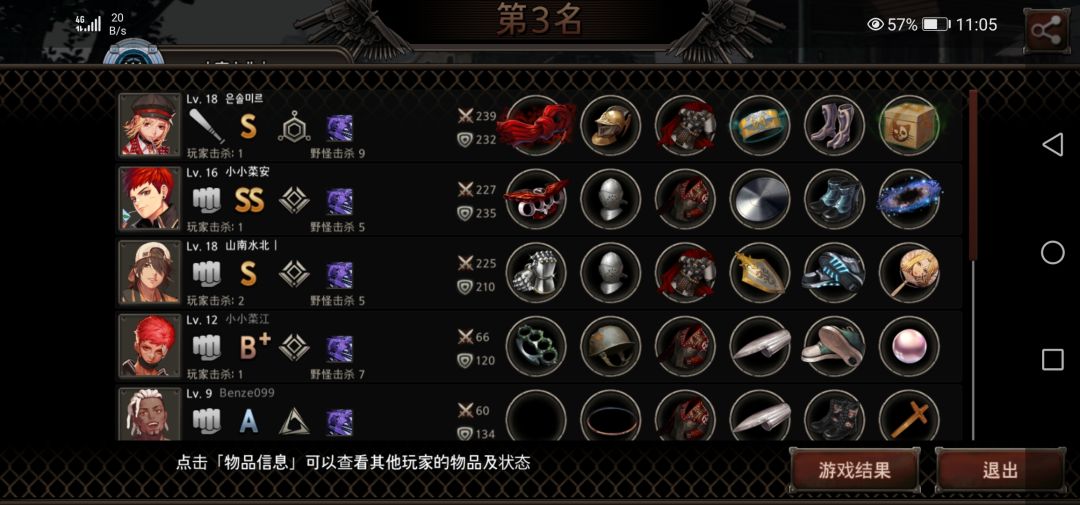Viewport: 1080px width, 505px height.
Task: Click the player list vertical scrollbar
Action: coord(973,265)
